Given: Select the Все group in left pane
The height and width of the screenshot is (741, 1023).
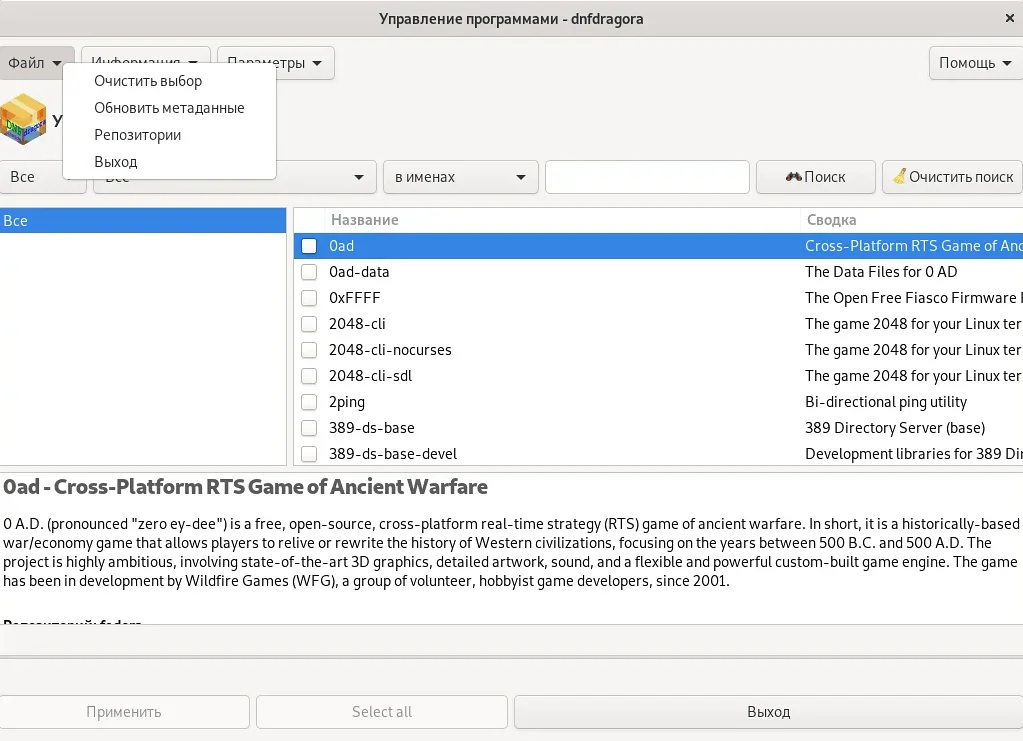Looking at the screenshot, I should click(x=143, y=220).
